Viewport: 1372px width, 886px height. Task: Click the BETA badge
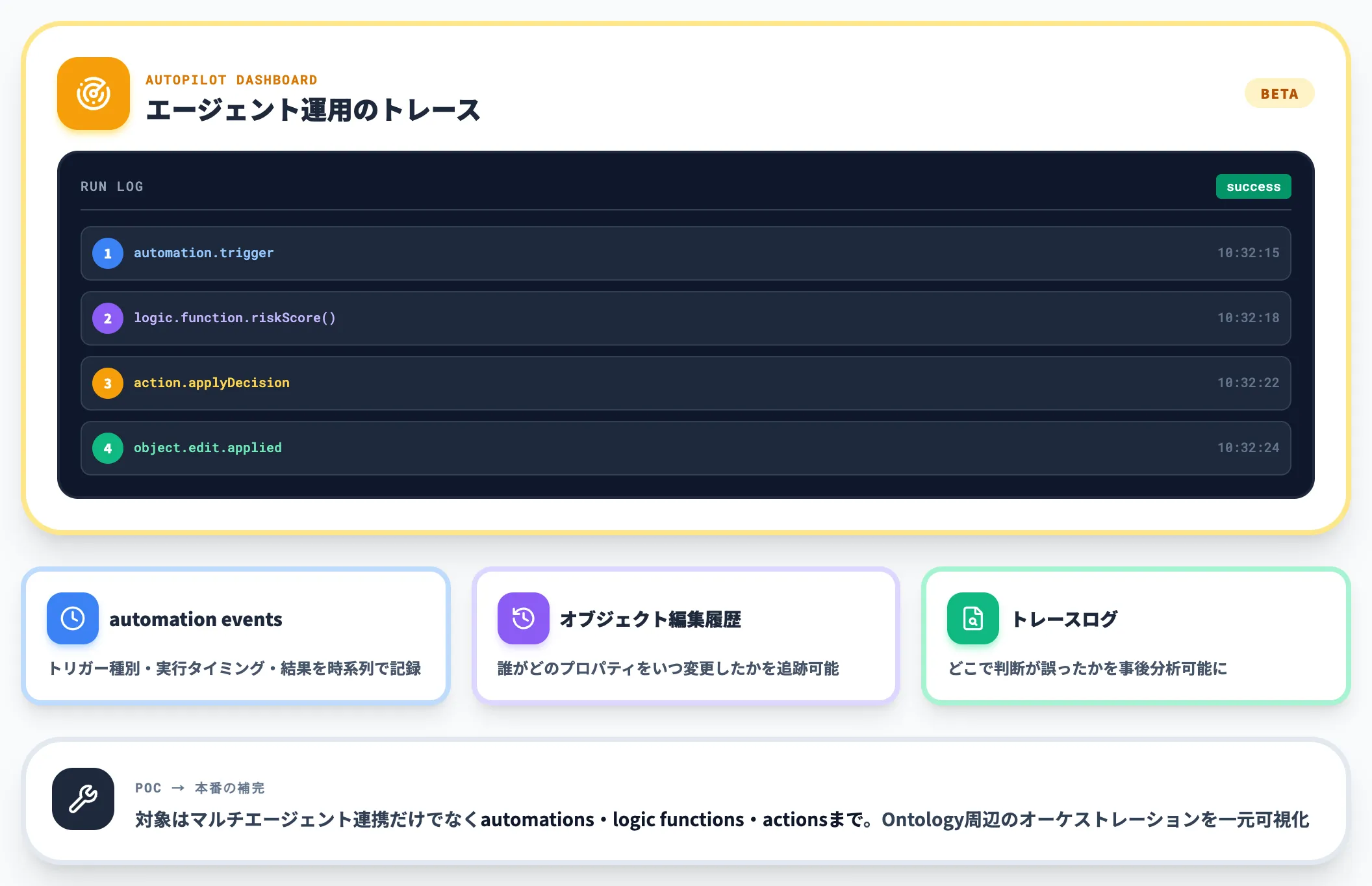(1279, 94)
